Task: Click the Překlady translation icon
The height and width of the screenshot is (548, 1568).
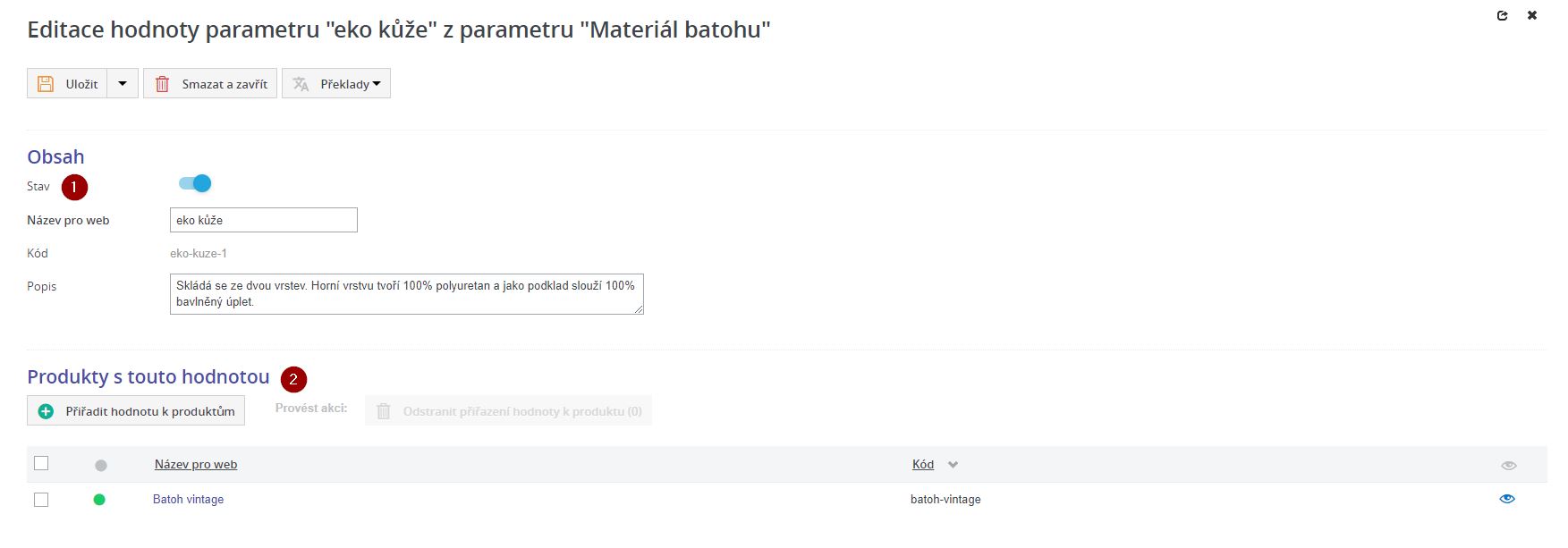Action: point(301,84)
